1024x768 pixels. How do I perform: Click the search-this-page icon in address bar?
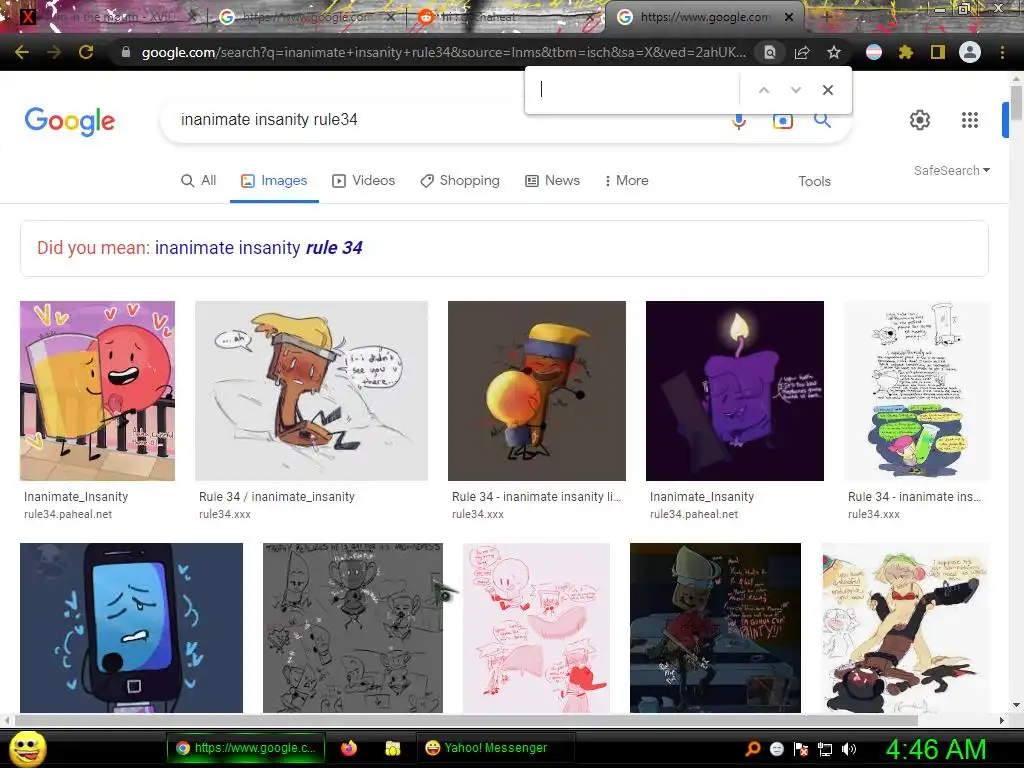coord(769,52)
